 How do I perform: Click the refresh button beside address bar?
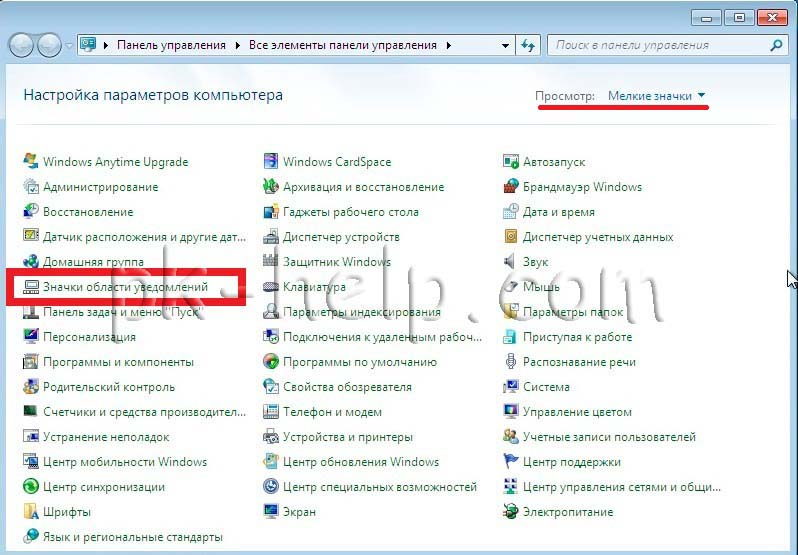(x=528, y=45)
